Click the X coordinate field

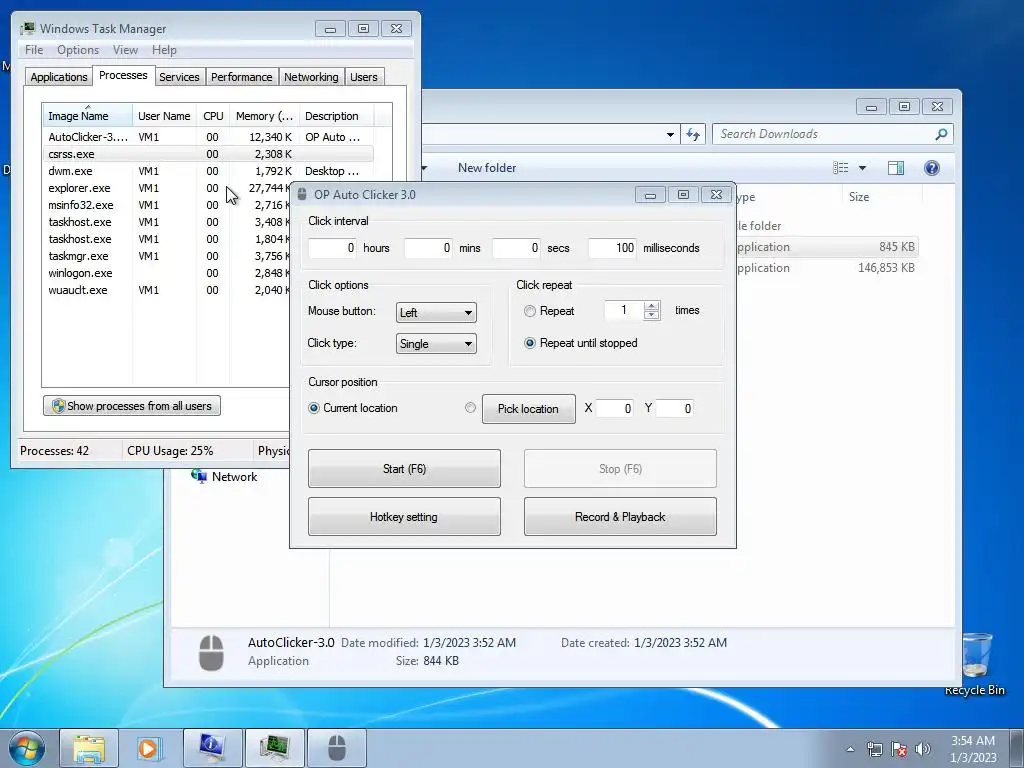point(615,409)
